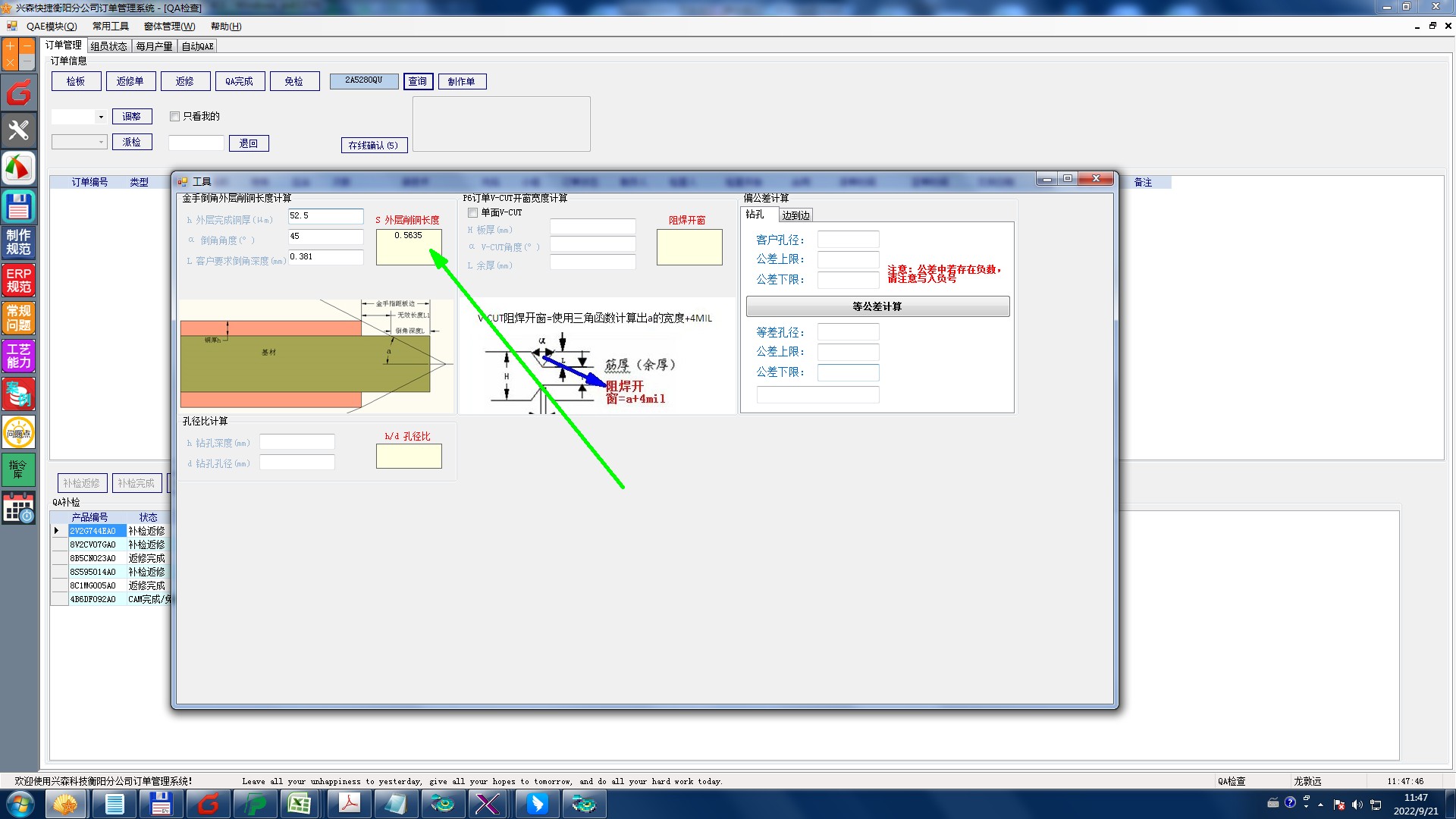
Task: Select row 8B5CN023A0 in QA补检 table
Action: pos(93,558)
